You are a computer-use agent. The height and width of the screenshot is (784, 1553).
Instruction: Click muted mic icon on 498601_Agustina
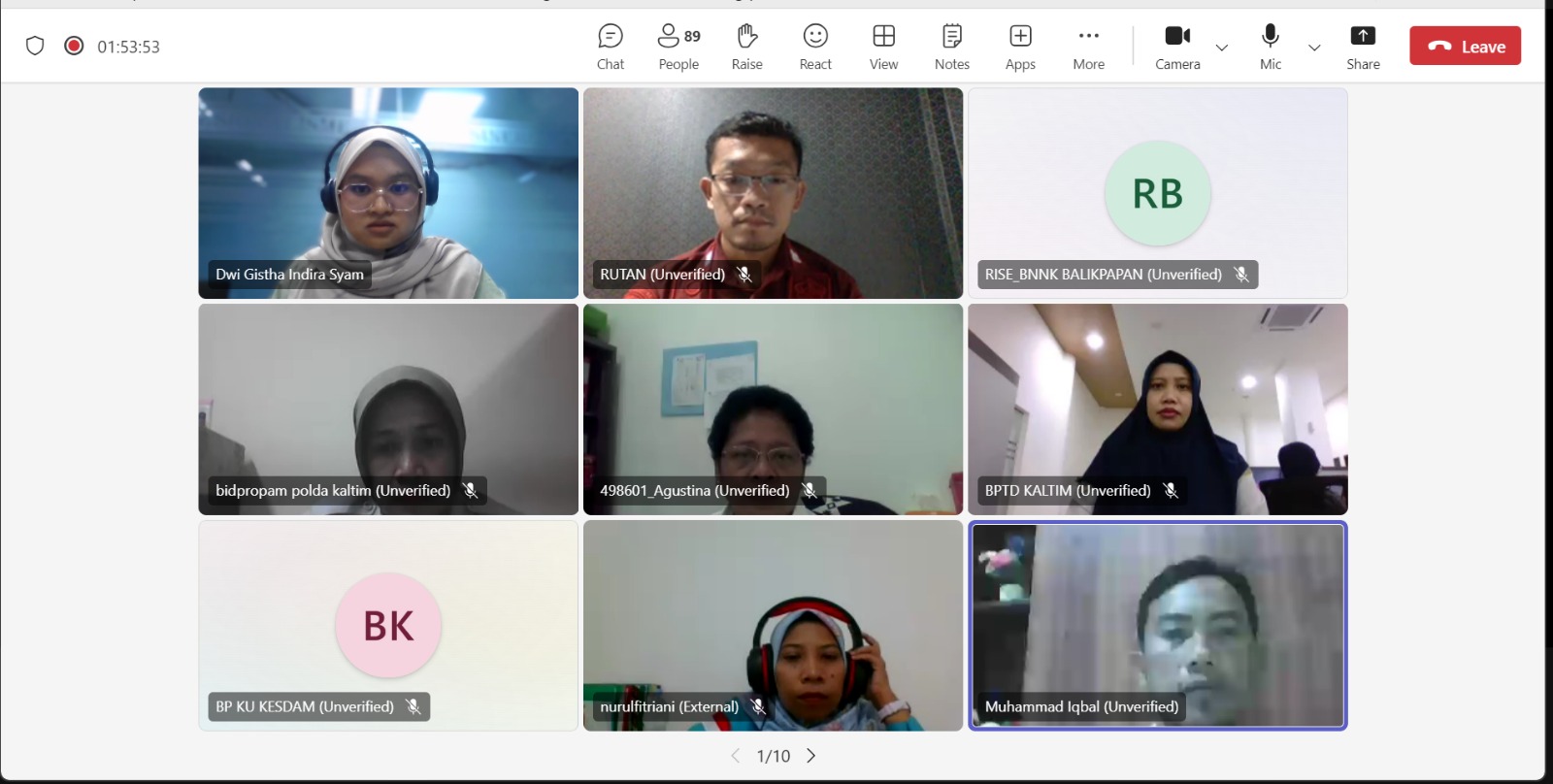[809, 491]
